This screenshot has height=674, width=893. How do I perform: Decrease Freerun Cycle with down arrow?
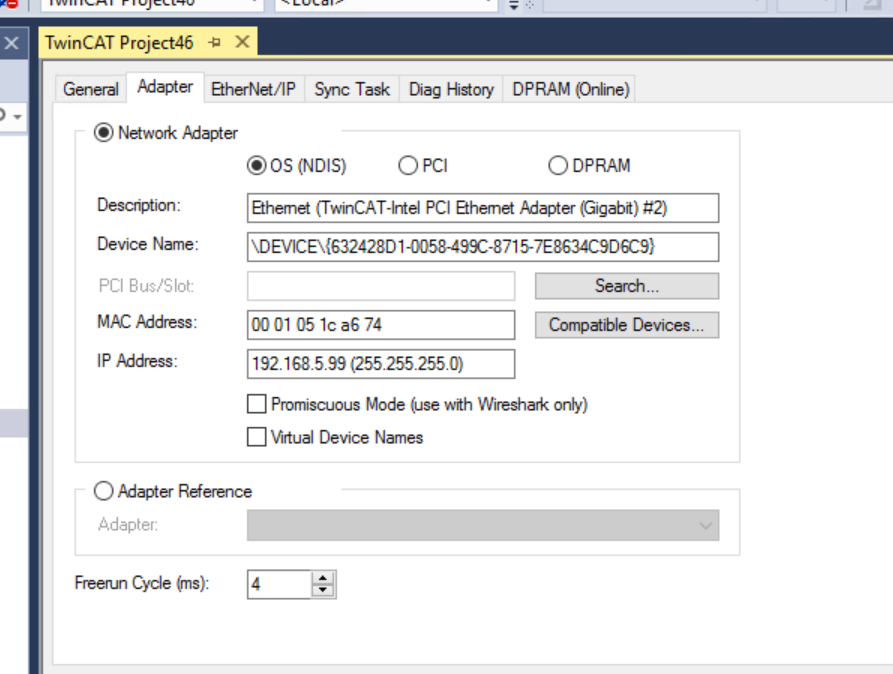[323, 591]
